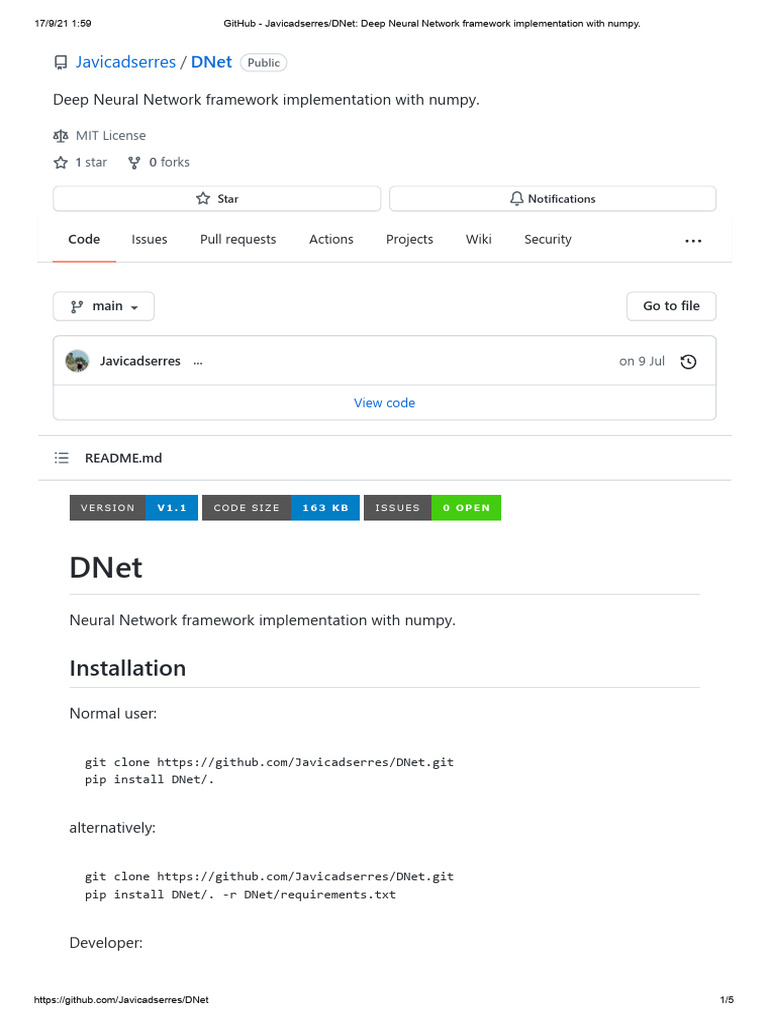Switch to the Issues tab
Screen dimensions: 768x1024
click(x=149, y=240)
